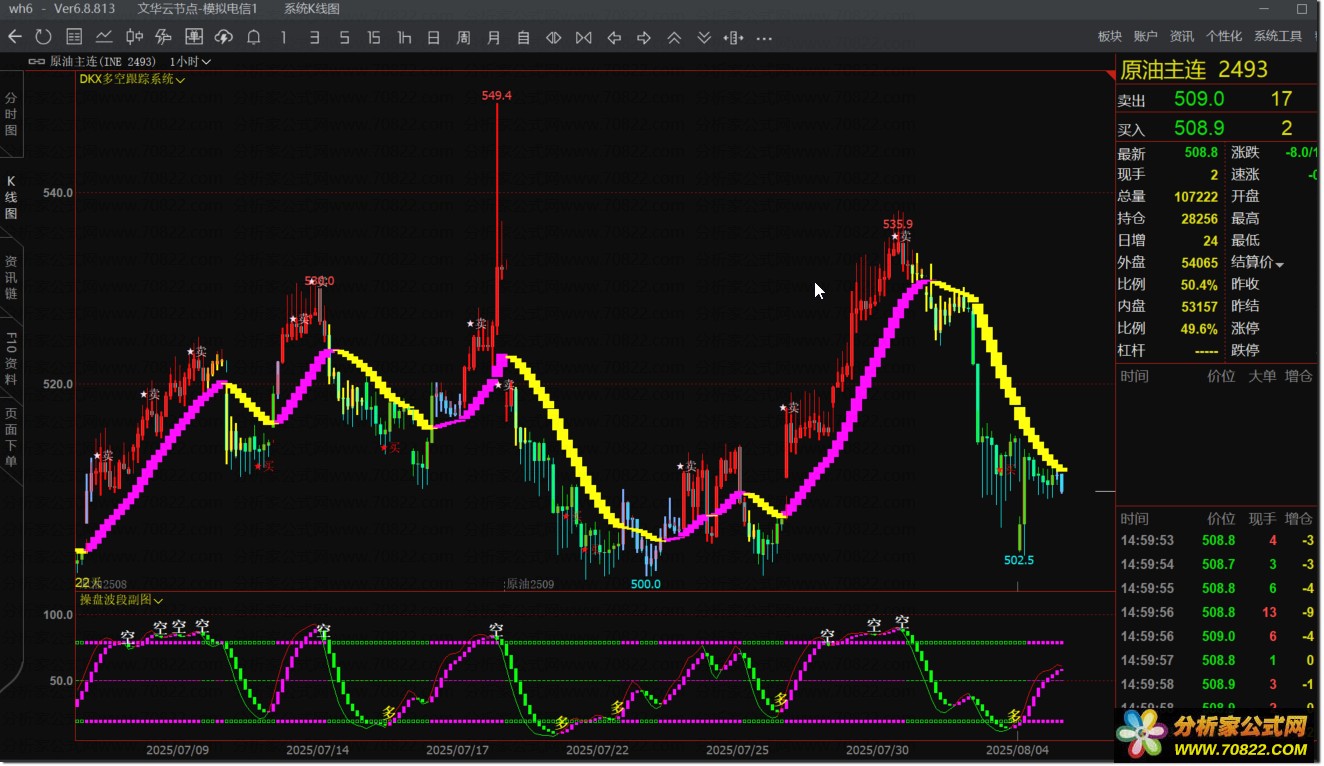The image size is (1324, 766).
Task: Click the 原油2509 contract label
Action: [530, 584]
